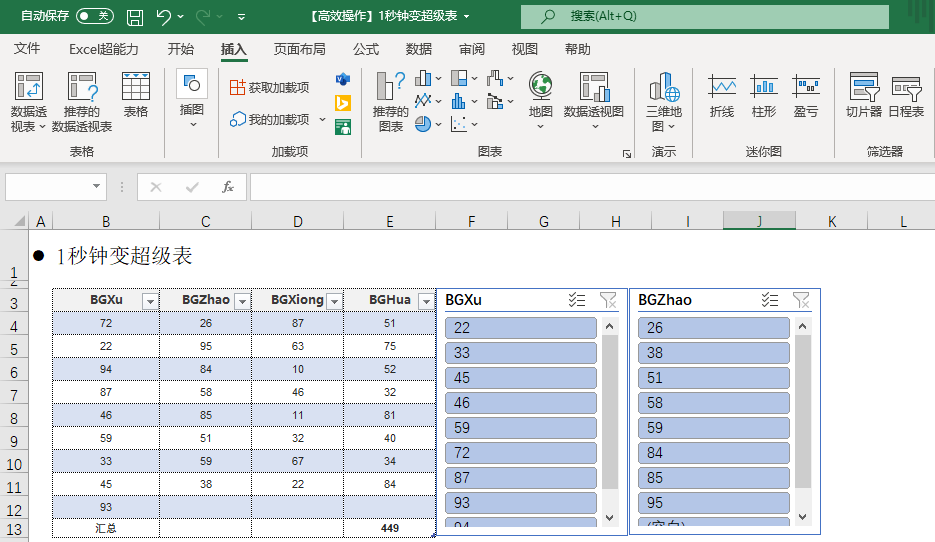Open Recommended PivotTables

pos(82,103)
